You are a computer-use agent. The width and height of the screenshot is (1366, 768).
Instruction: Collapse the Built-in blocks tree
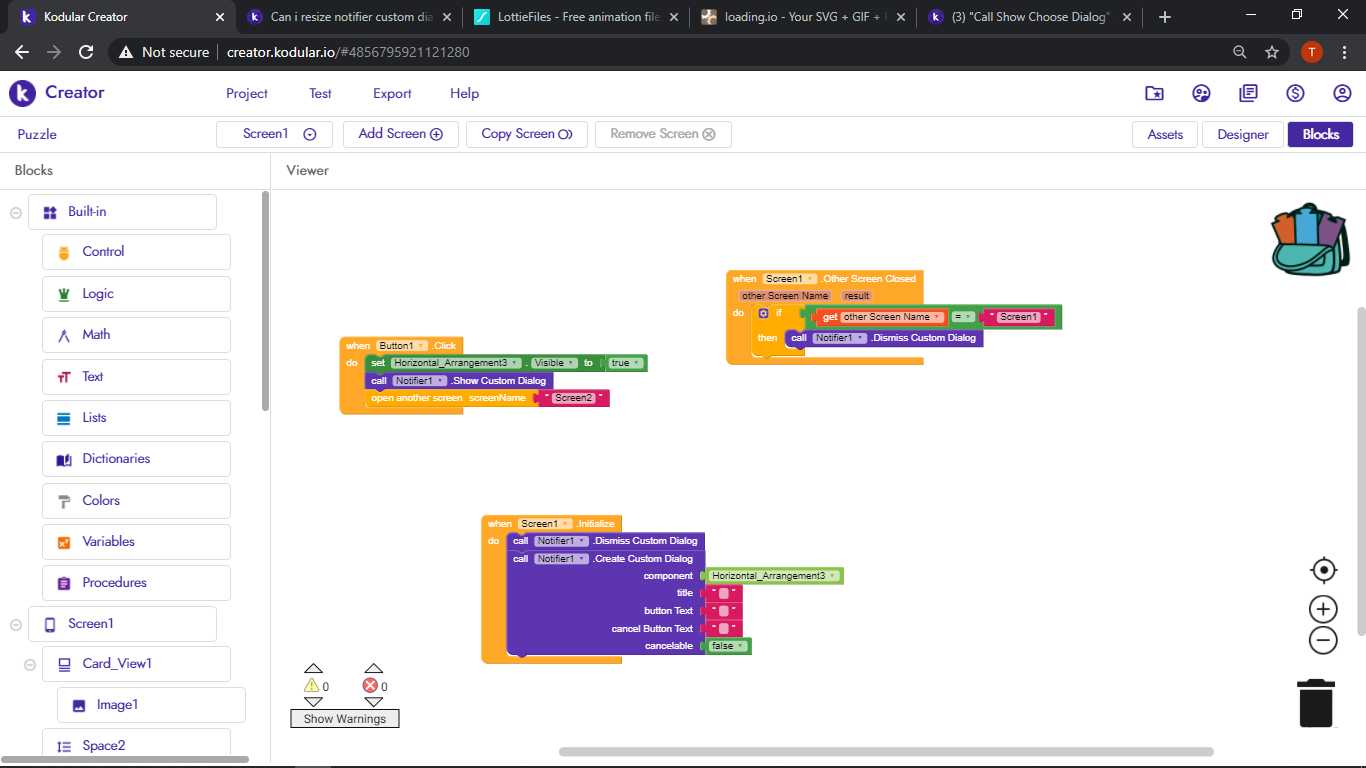16,212
